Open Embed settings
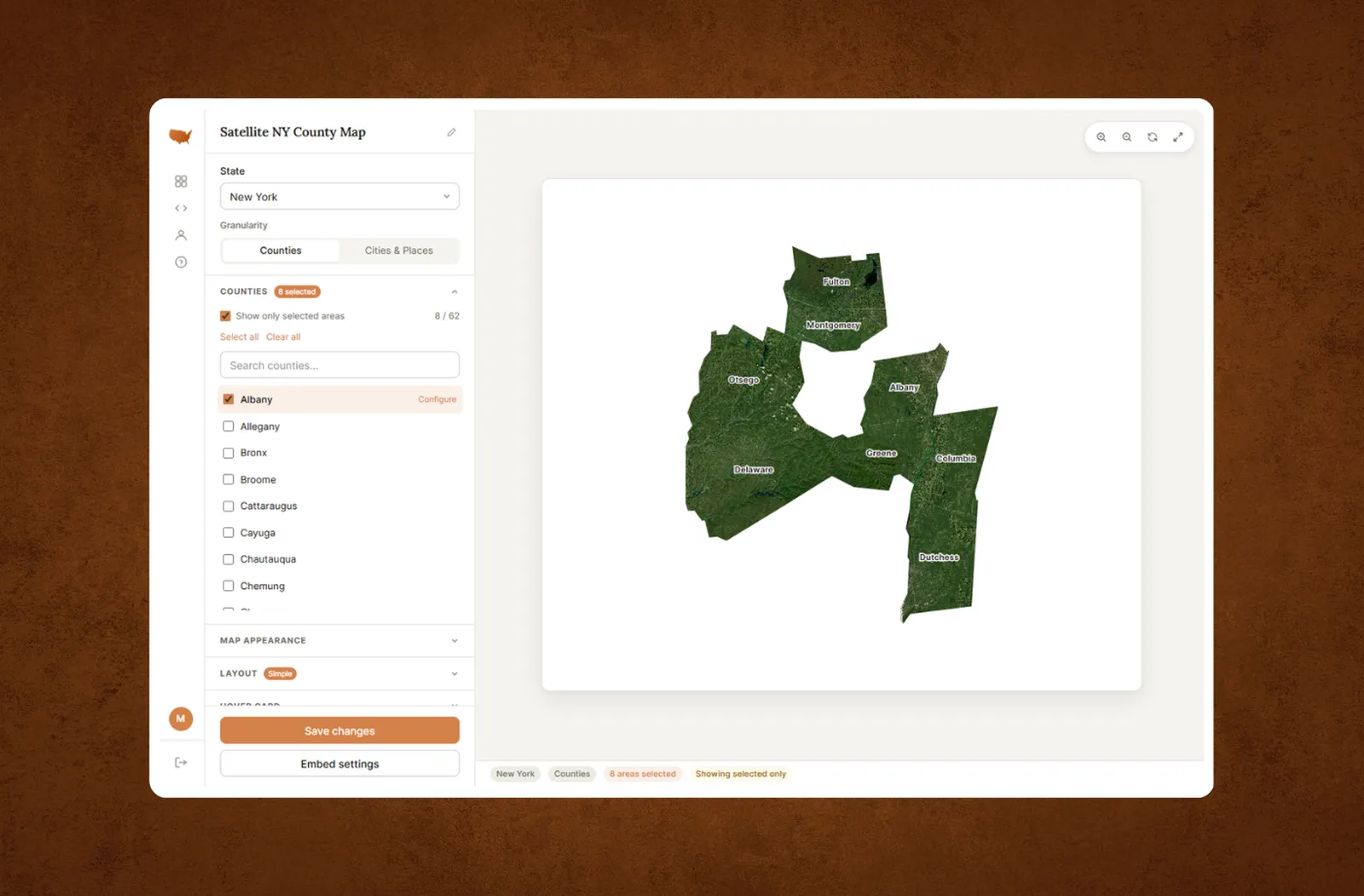Viewport: 1364px width, 896px height. [x=339, y=764]
